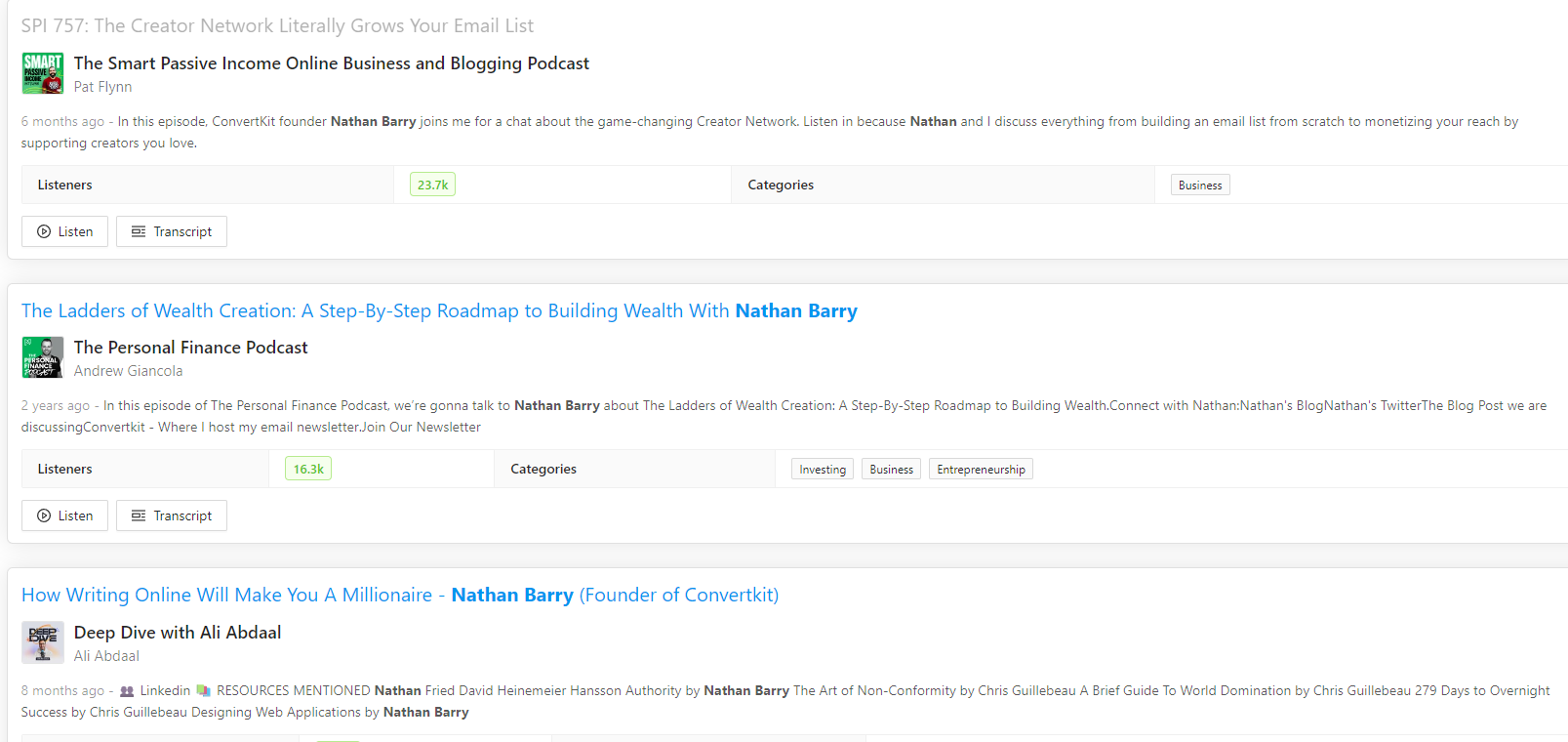The image size is (1568, 742).
Task: Click the transcript icon for SPI 757 episode
Action: pos(139,231)
